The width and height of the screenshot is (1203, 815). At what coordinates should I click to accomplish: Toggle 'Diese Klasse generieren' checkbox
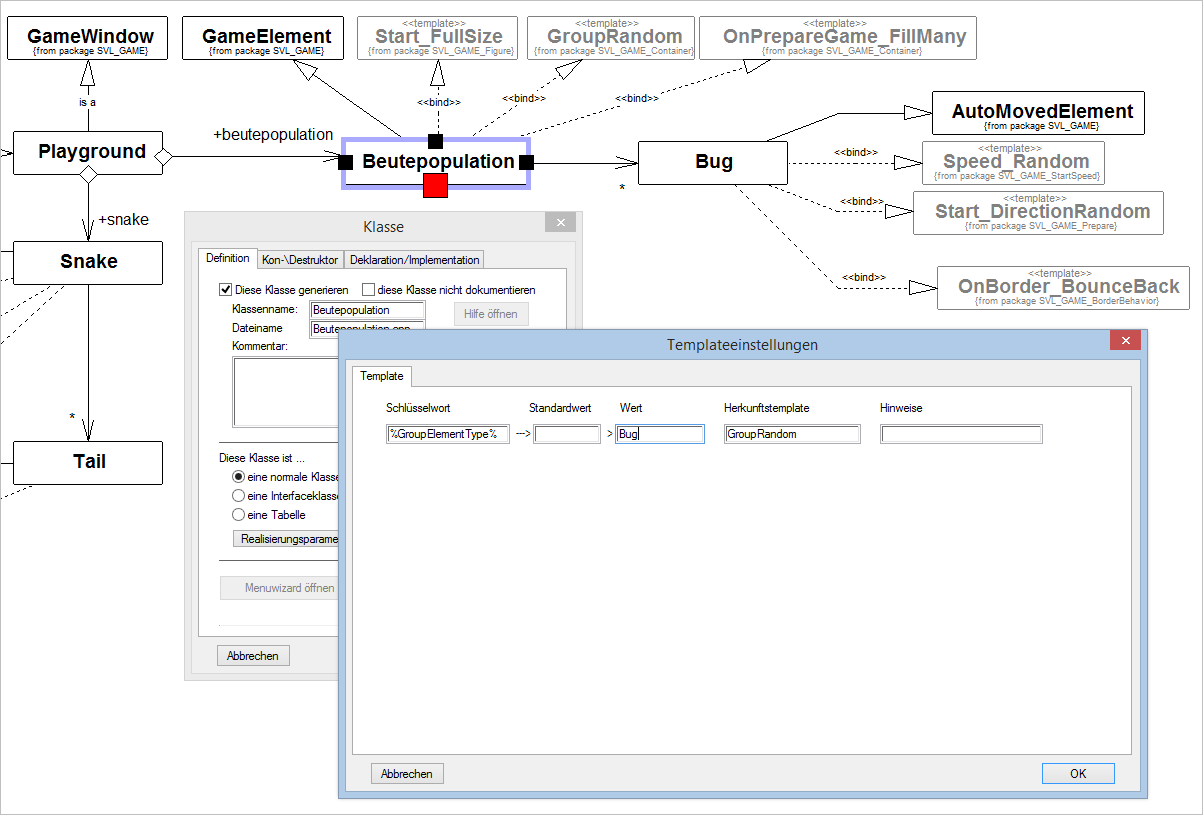click(225, 290)
